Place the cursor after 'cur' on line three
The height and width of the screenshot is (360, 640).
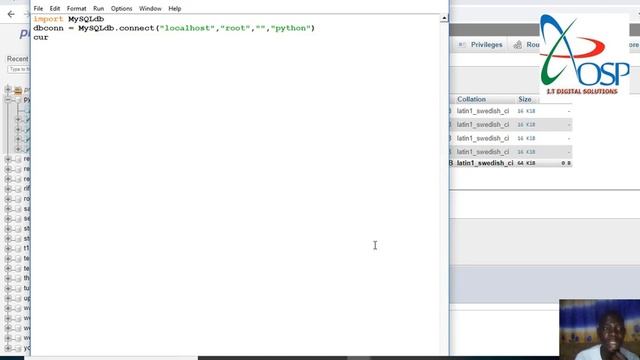tap(49, 37)
